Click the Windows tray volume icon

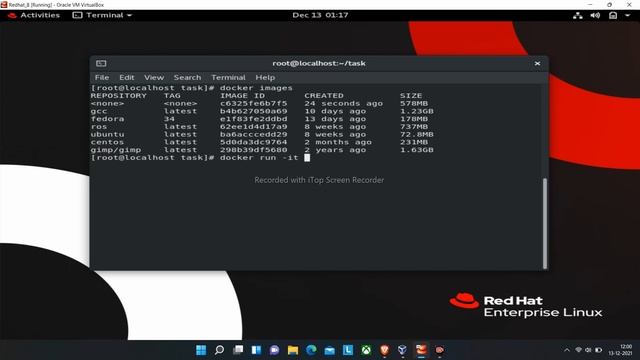coord(588,350)
